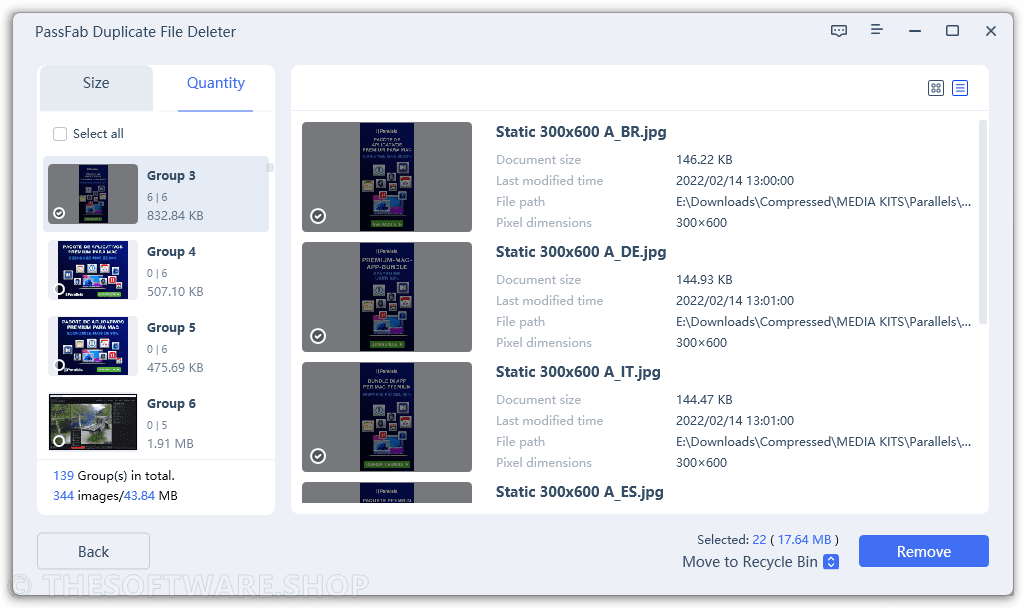Click file path of A_BR.jpg
This screenshot has height=608, width=1026.
(x=823, y=202)
